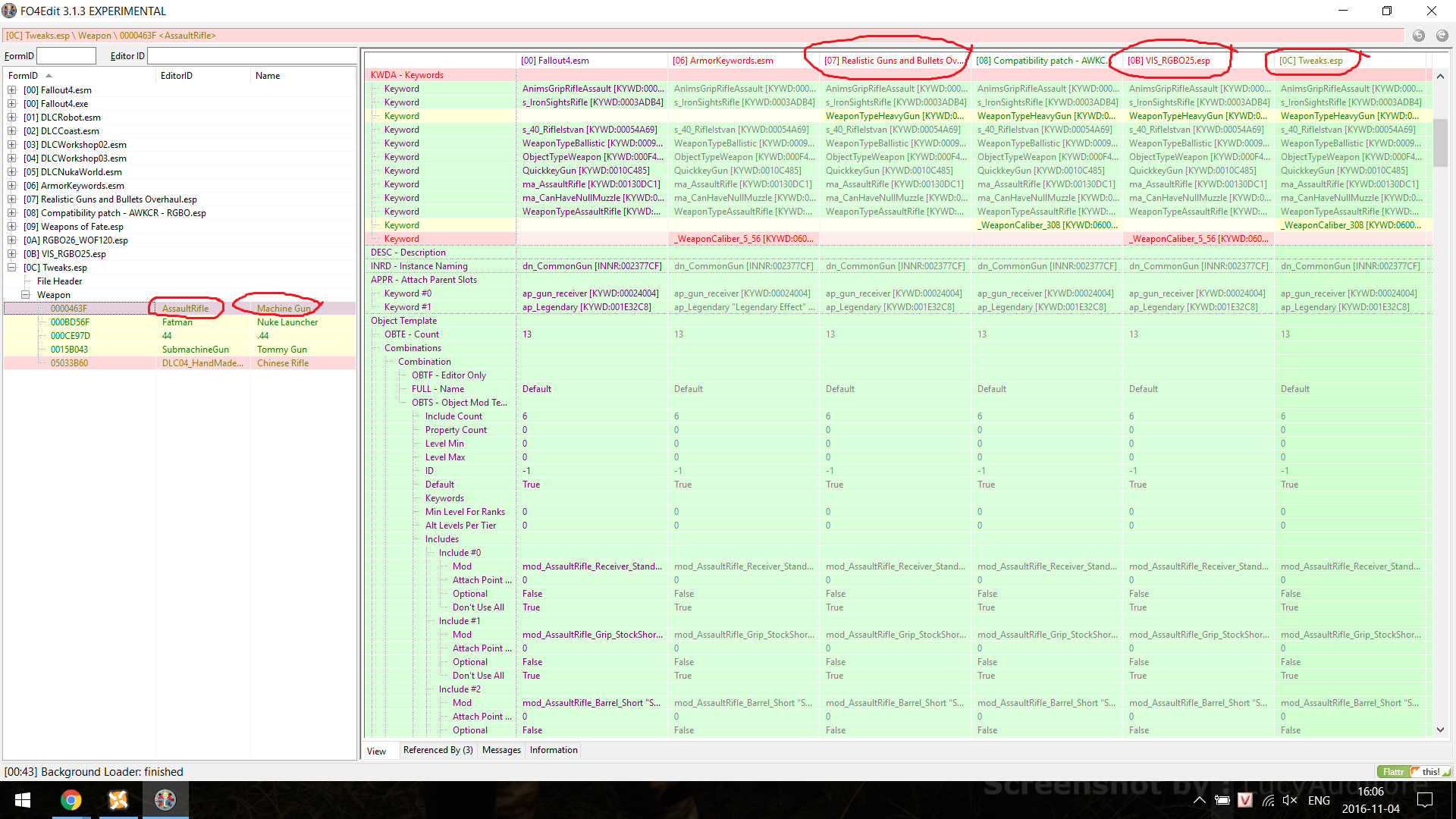Viewport: 1456px width, 819px height.
Task: Open the Messages tab
Action: point(501,750)
